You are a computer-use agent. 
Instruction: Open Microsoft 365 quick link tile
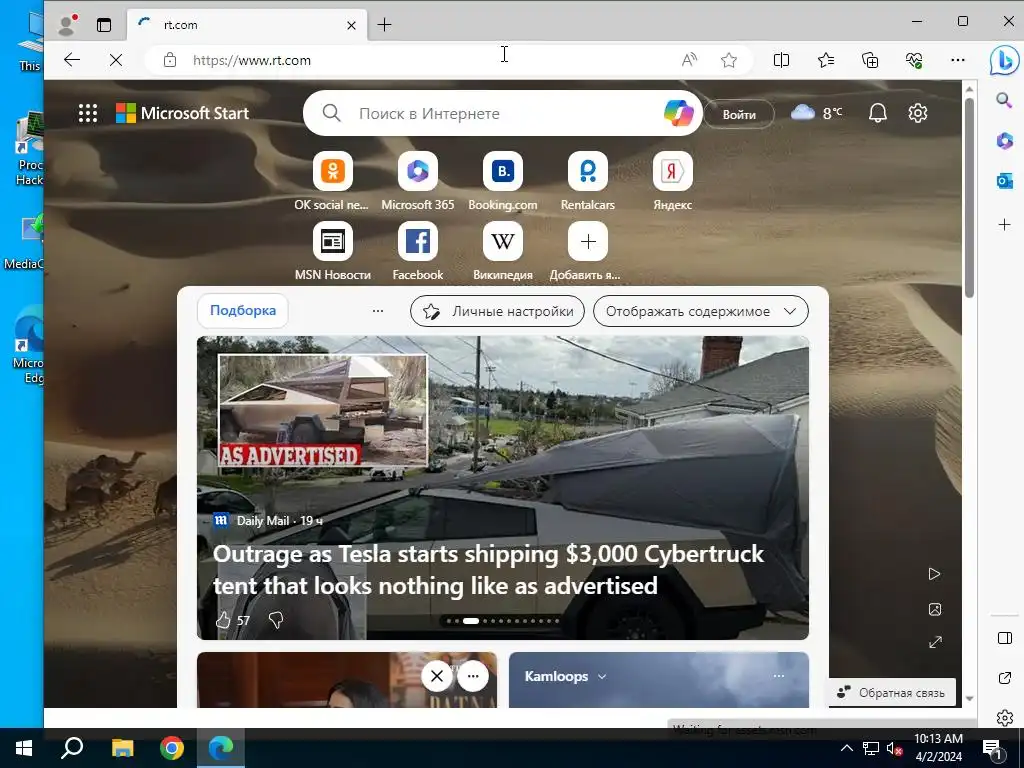click(x=418, y=181)
